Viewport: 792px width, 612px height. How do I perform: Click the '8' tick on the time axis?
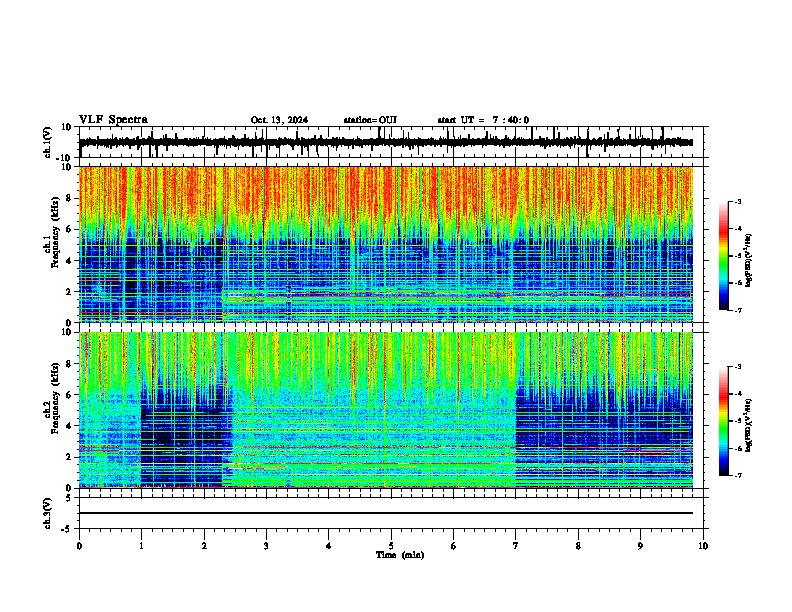578,546
